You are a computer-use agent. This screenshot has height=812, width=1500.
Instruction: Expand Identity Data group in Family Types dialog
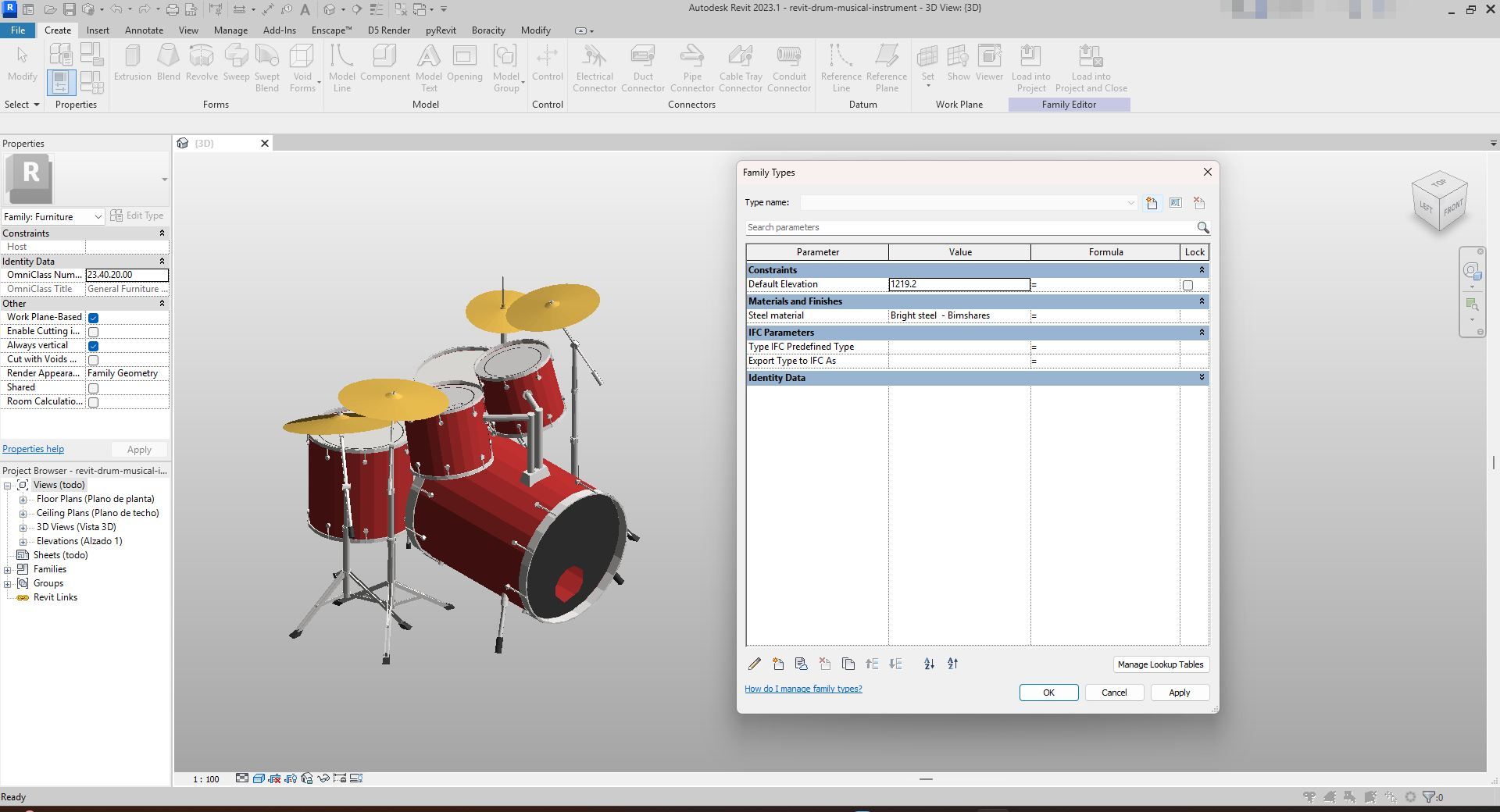pyautogui.click(x=1202, y=378)
